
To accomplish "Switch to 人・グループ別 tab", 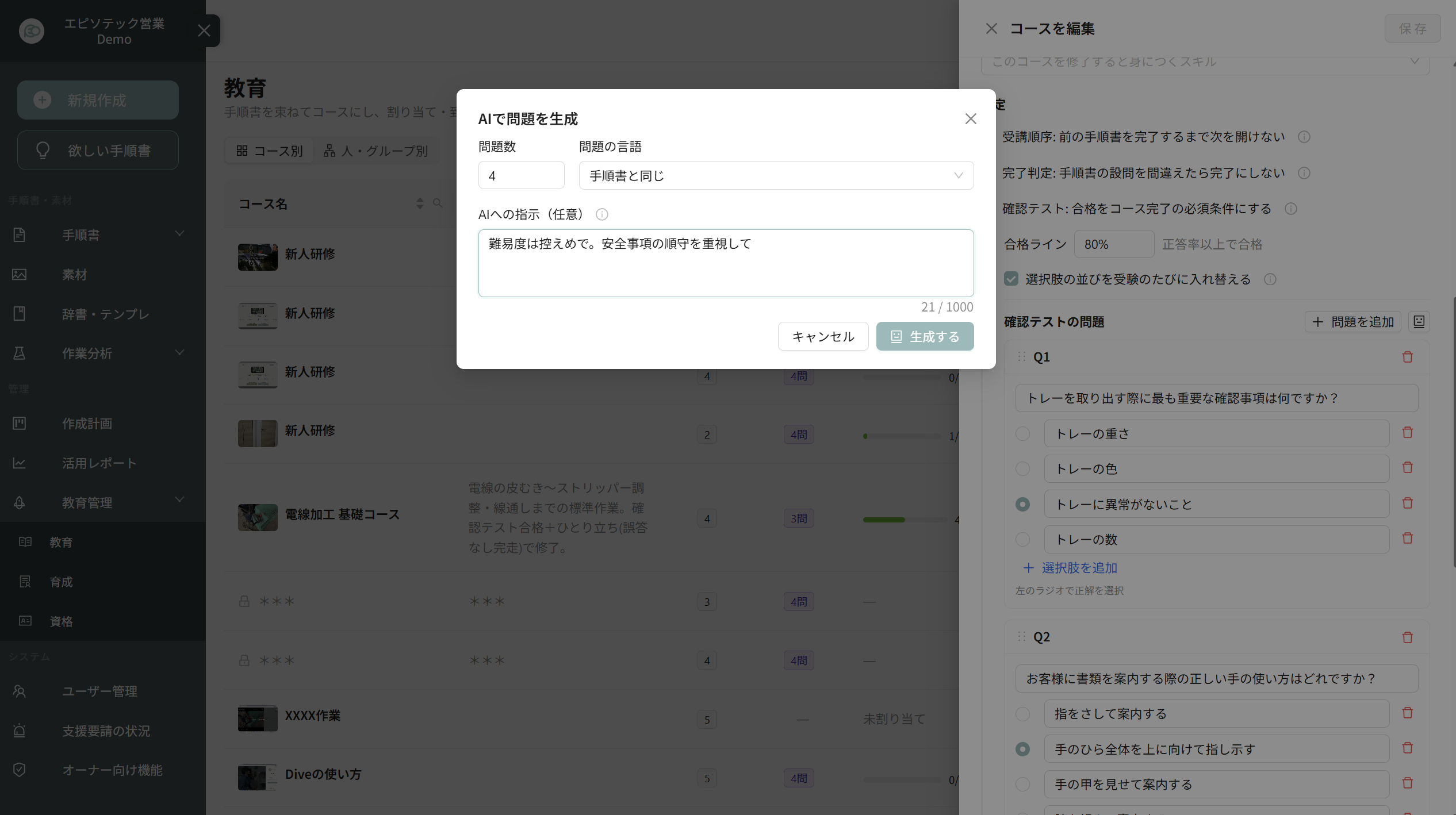I will 376,151.
